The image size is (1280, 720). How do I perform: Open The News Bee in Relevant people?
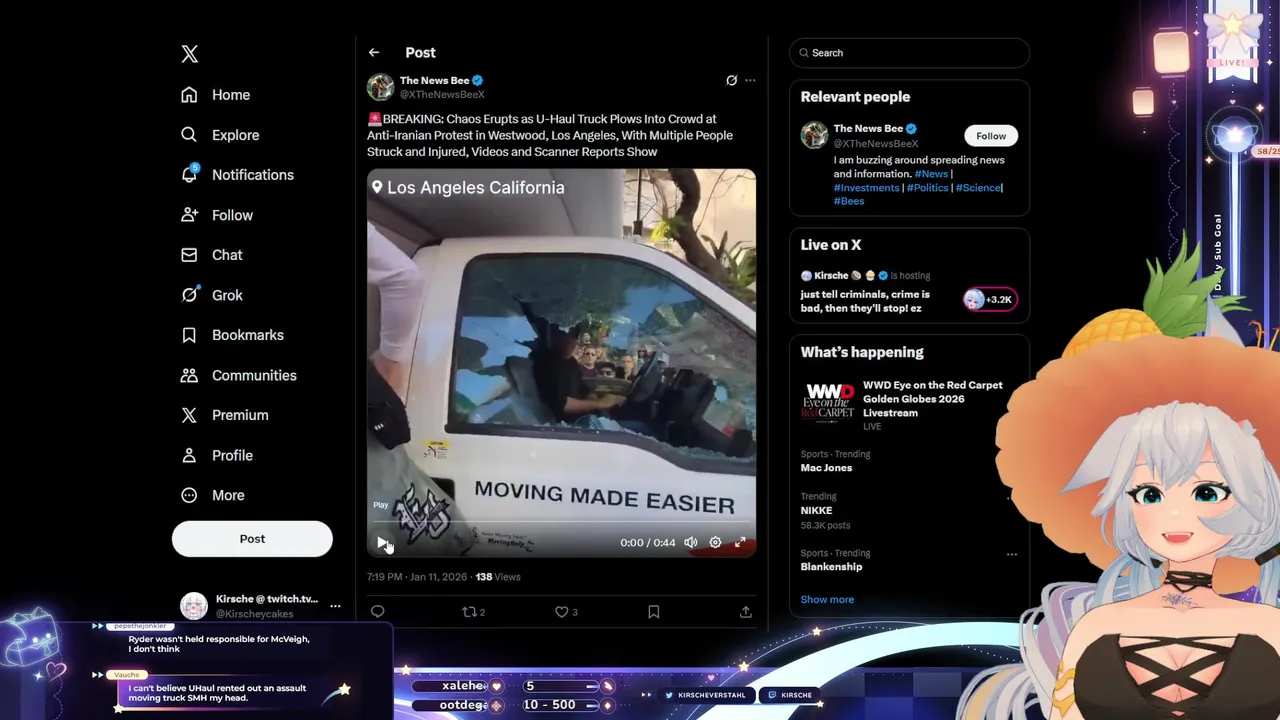868,128
